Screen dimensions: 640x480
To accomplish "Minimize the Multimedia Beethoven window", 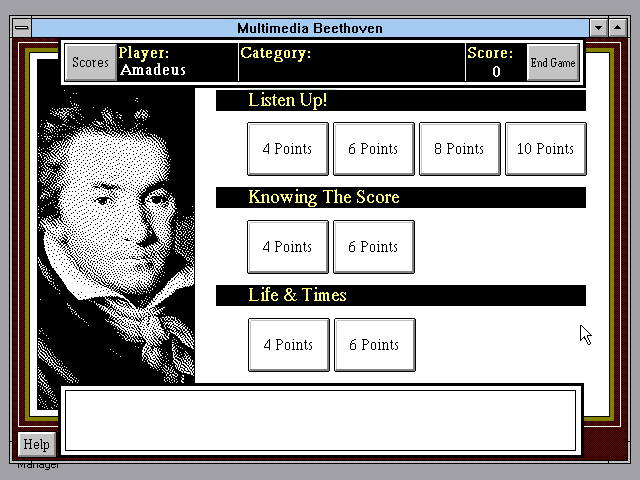I will point(599,28).
